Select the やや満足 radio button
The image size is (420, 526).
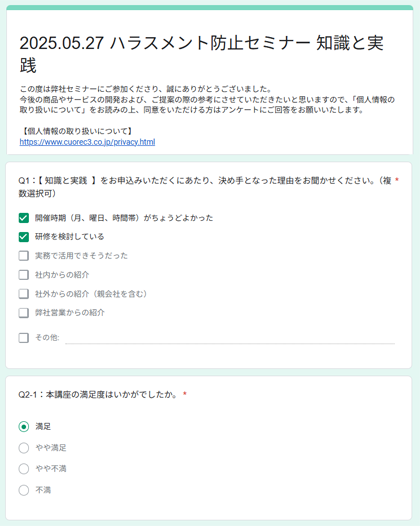[24, 448]
